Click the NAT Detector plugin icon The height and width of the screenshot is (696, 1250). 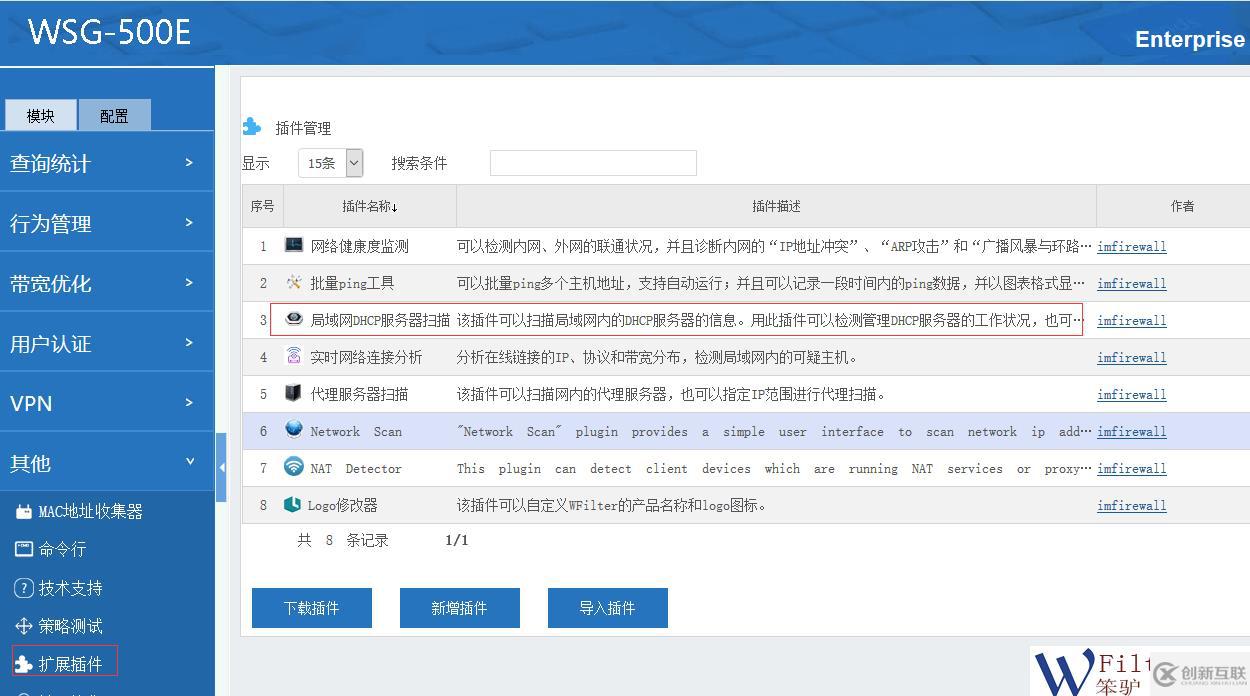[x=292, y=468]
